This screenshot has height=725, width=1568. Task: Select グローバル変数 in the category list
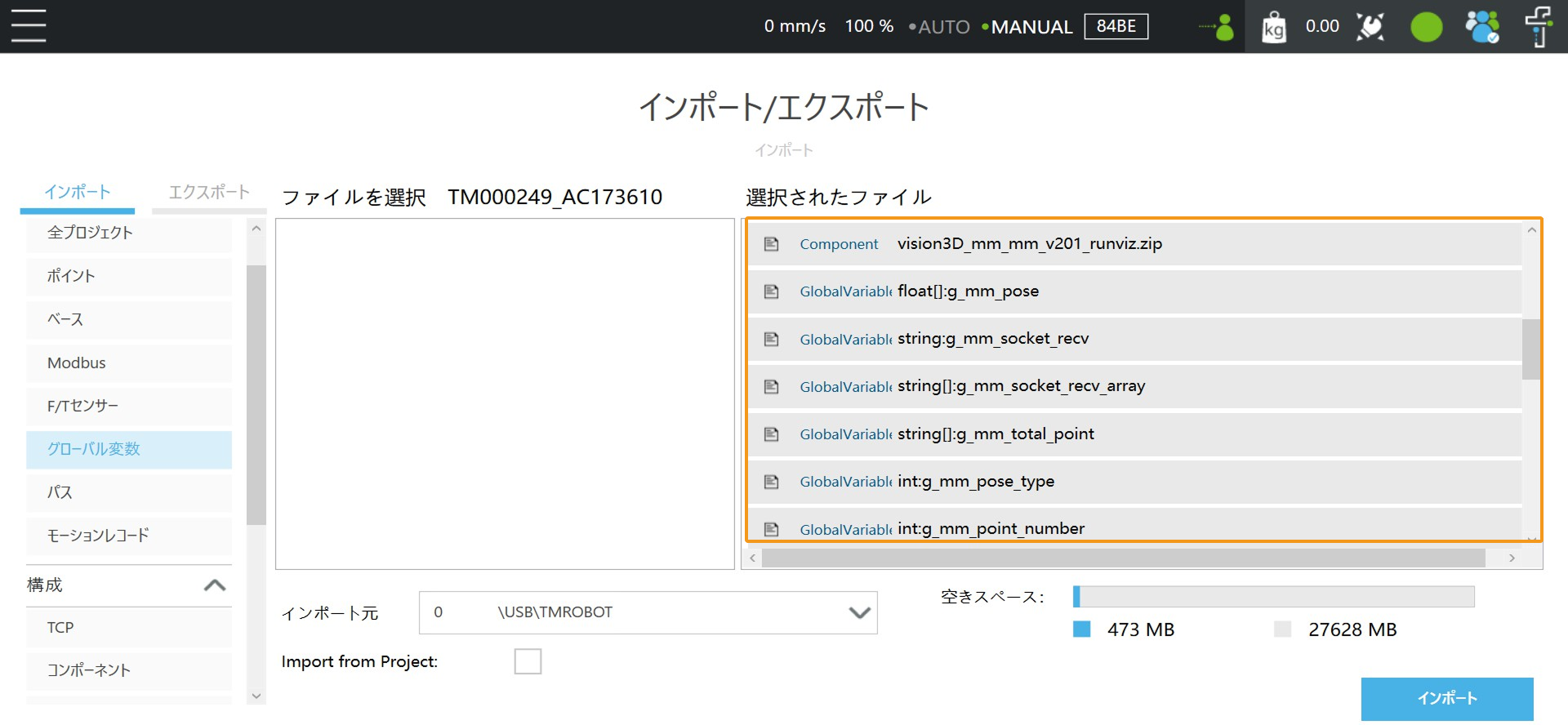point(129,450)
